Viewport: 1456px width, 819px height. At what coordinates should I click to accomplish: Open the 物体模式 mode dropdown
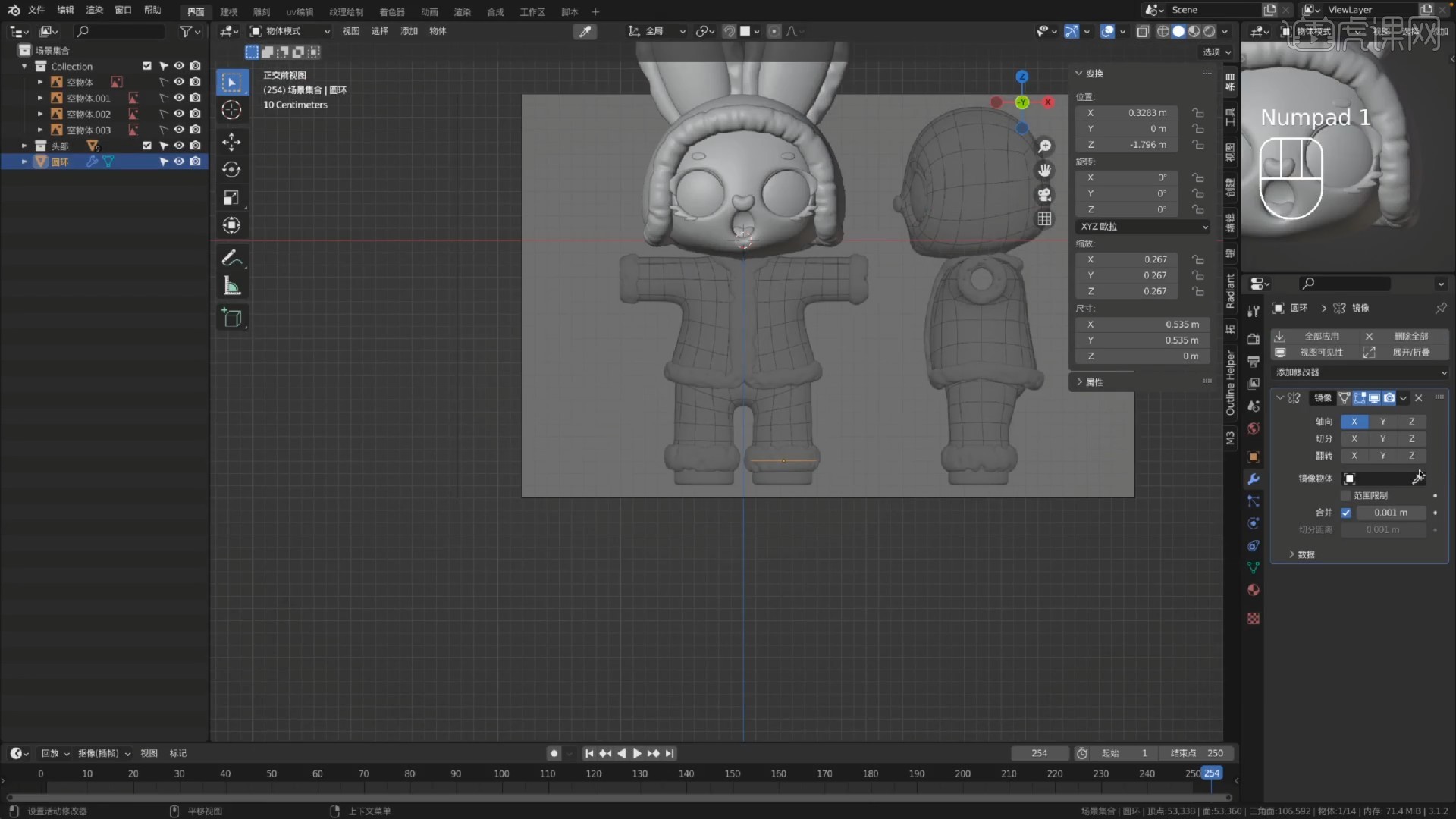click(x=290, y=31)
